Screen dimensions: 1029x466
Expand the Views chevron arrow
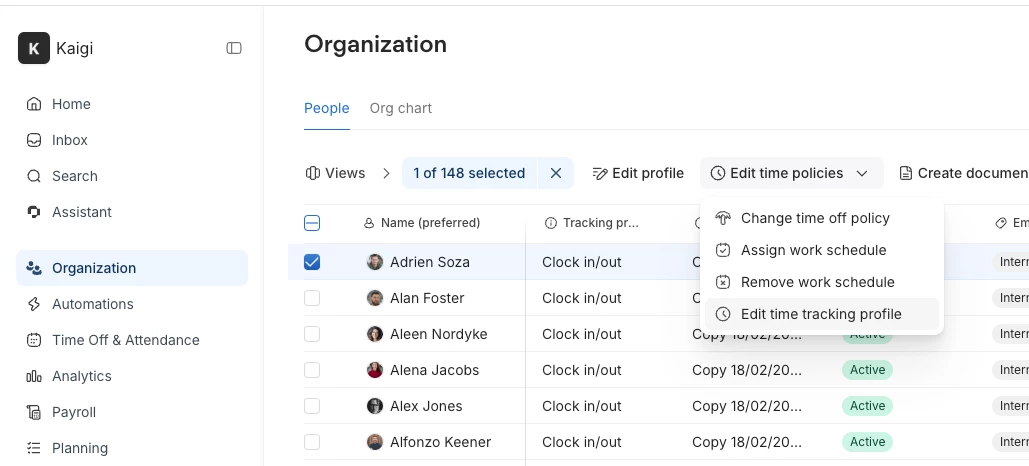coord(386,173)
